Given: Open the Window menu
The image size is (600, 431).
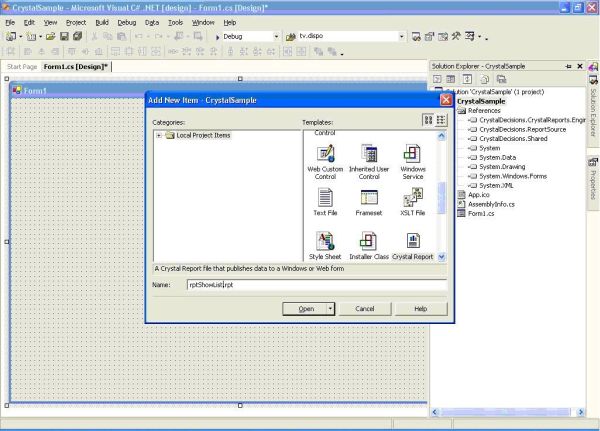Looking at the screenshot, I should (203, 23).
